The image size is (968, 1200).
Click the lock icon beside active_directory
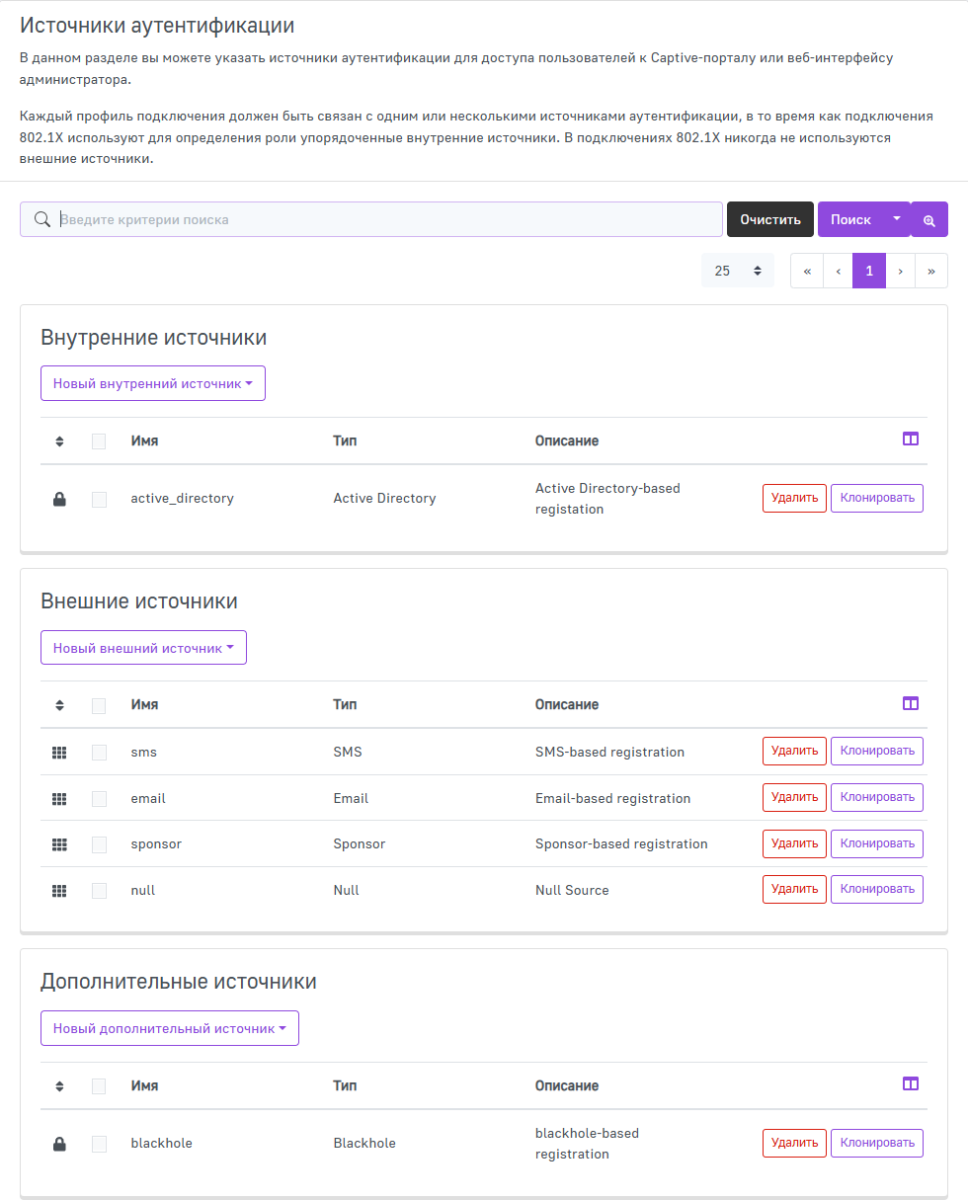coord(59,499)
